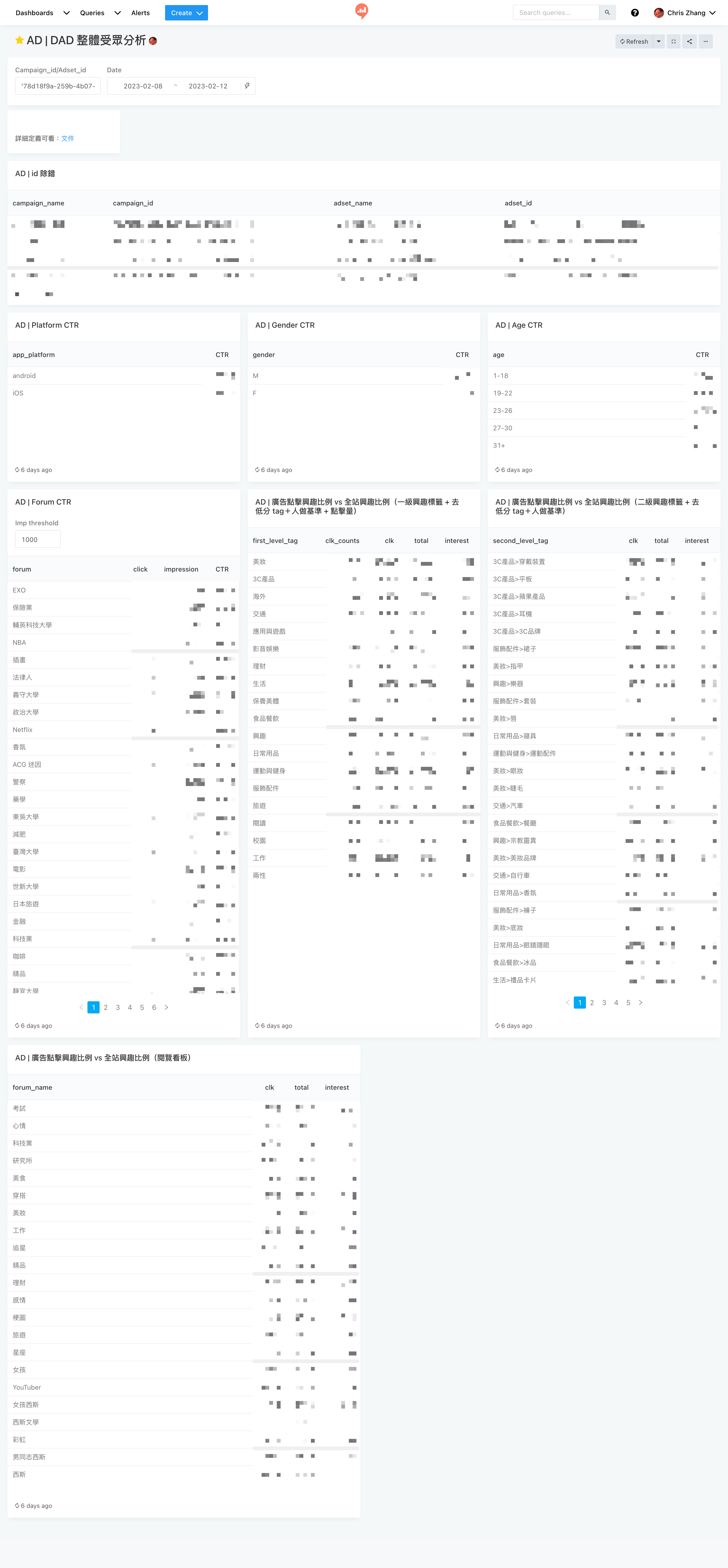
Task: Sort by gender column header
Action: click(x=264, y=355)
